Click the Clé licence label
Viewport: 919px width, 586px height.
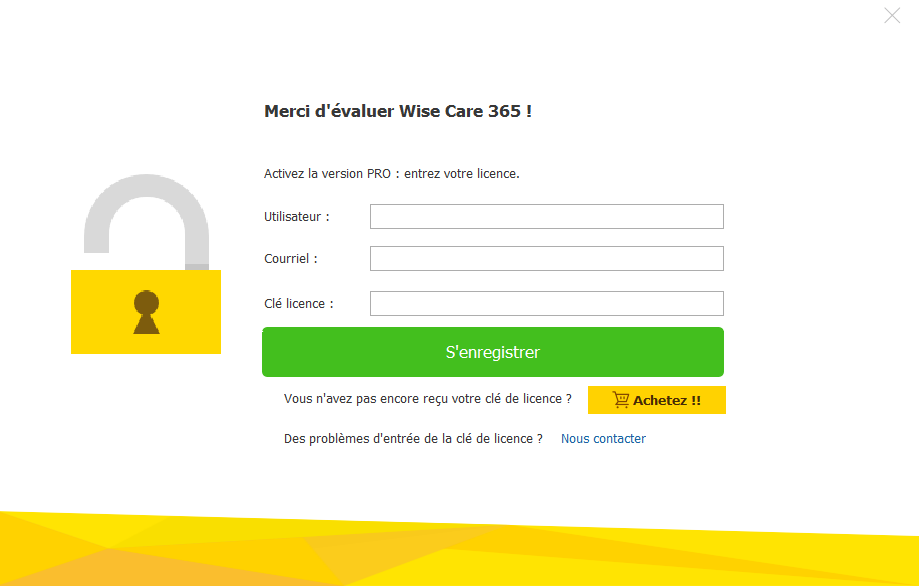click(298, 304)
